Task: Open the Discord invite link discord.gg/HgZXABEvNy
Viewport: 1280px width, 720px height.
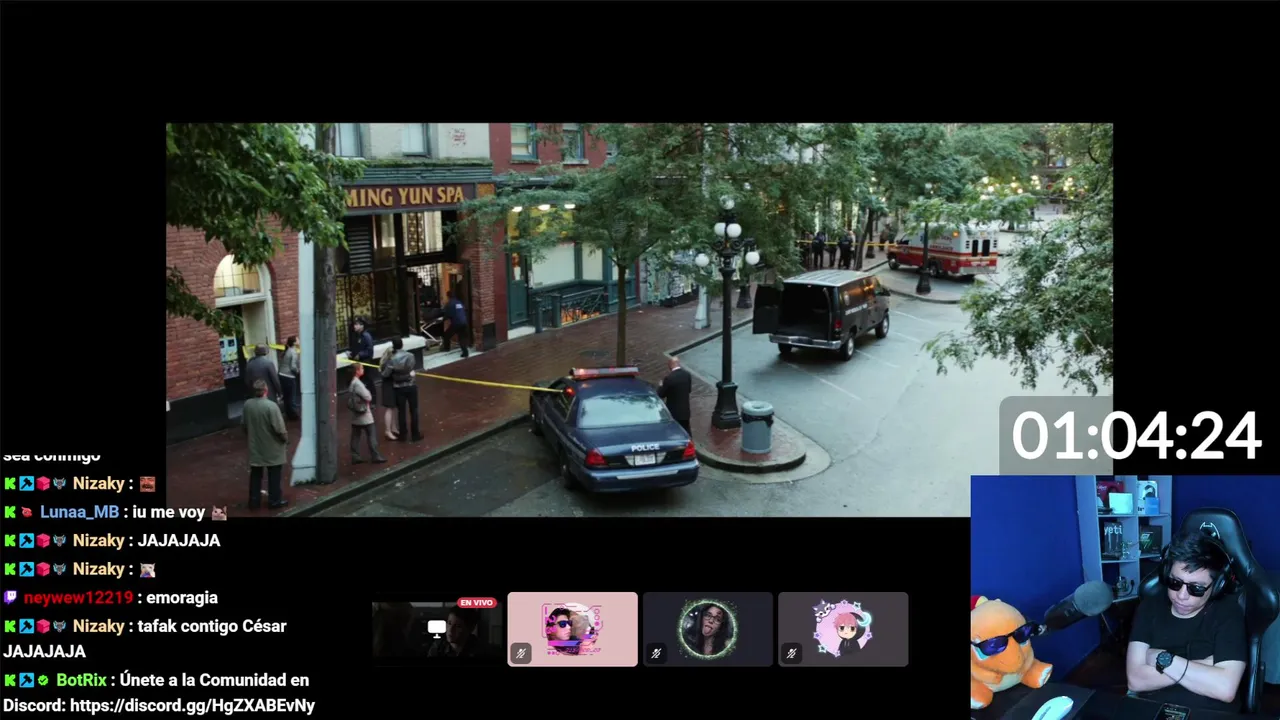Action: 192,706
